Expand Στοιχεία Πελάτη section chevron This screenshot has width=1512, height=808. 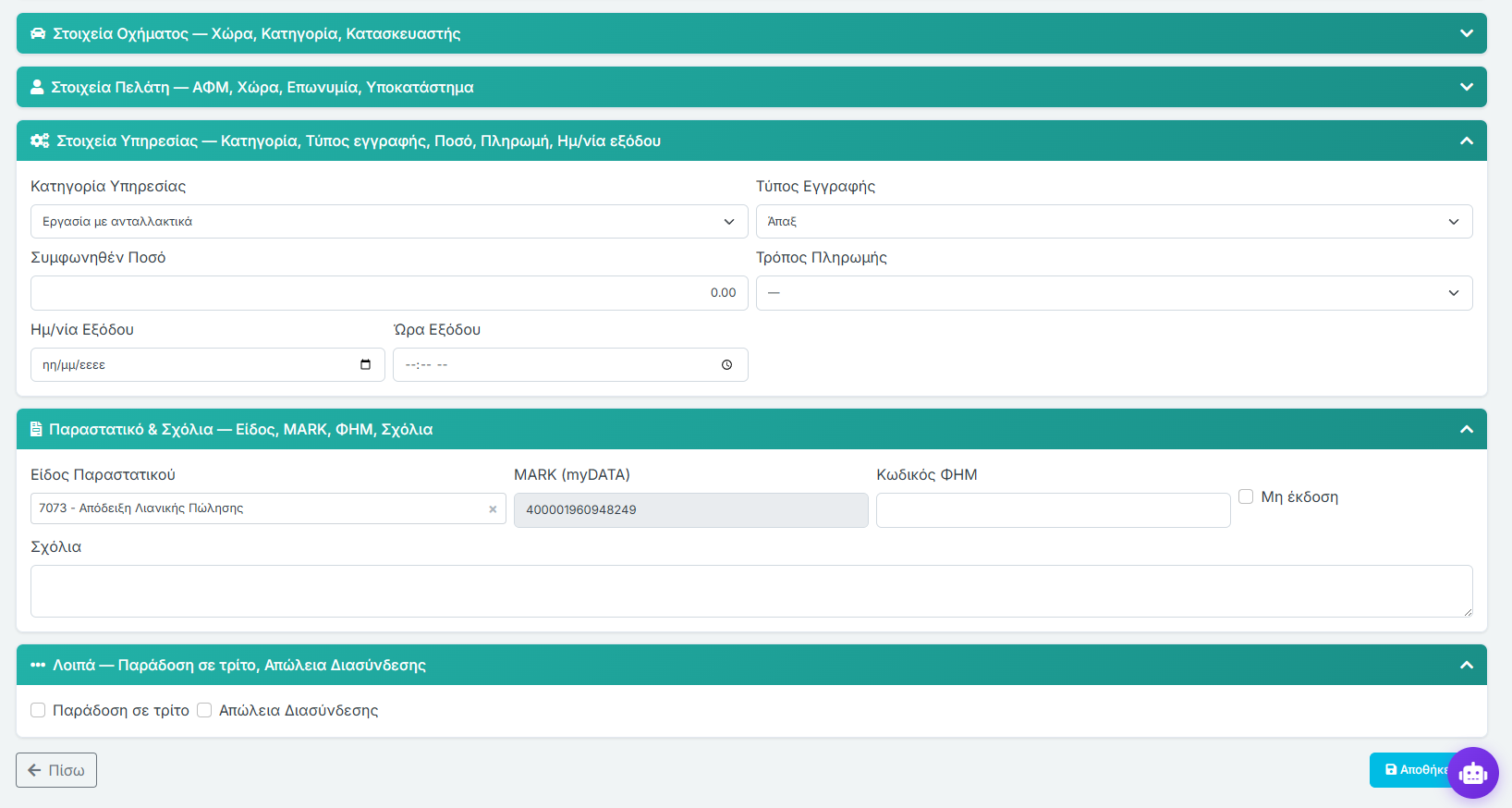[1467, 87]
